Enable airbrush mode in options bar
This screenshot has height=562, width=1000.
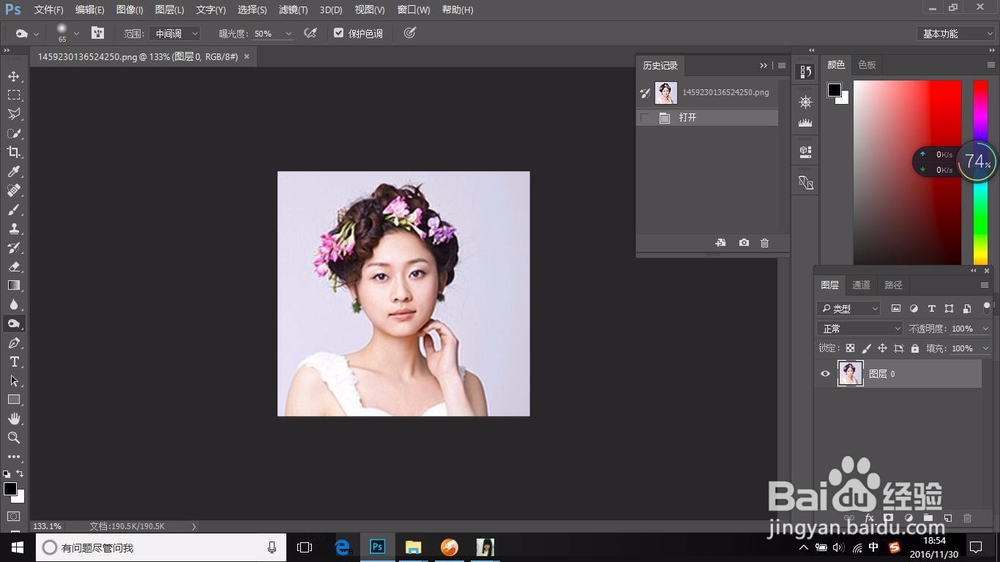coord(311,33)
